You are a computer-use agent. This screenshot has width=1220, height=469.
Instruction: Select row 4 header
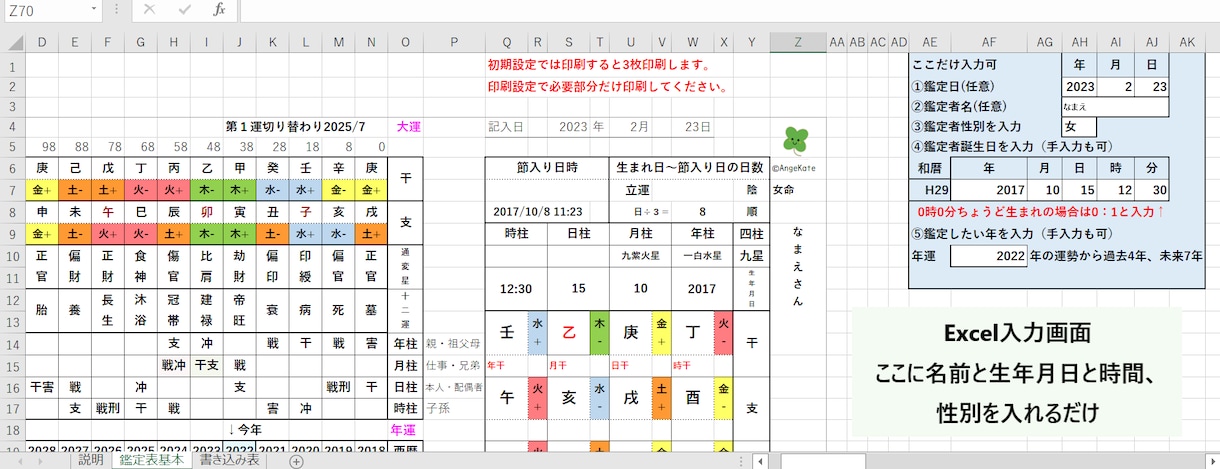(12, 127)
